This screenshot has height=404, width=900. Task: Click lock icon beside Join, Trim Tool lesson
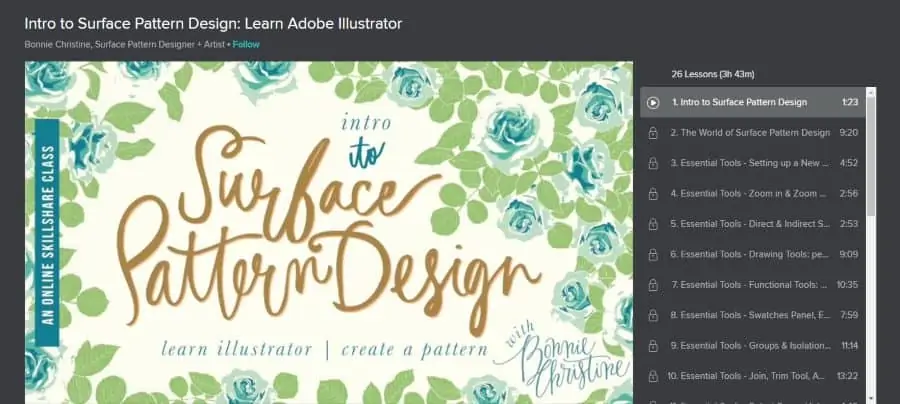pos(653,376)
